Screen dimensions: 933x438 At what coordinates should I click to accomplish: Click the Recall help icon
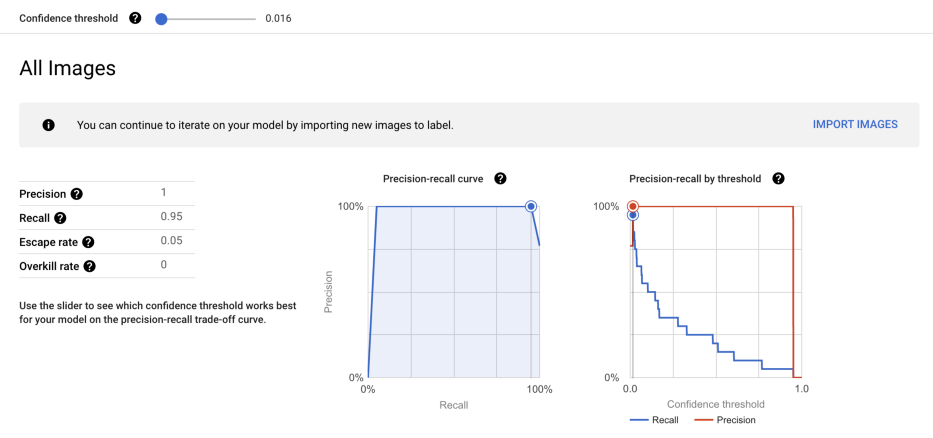click(x=60, y=218)
